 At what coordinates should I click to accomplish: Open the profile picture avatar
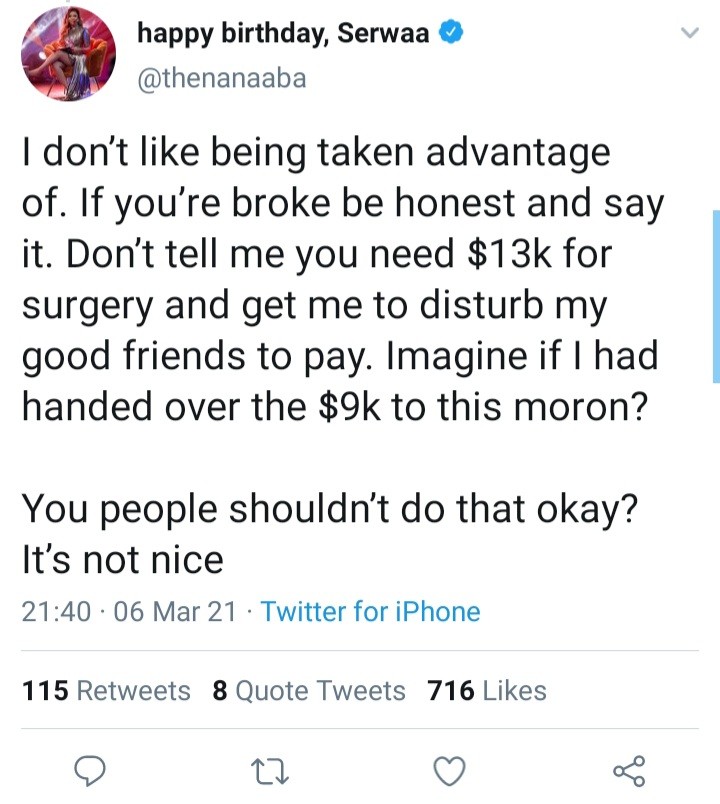point(68,54)
